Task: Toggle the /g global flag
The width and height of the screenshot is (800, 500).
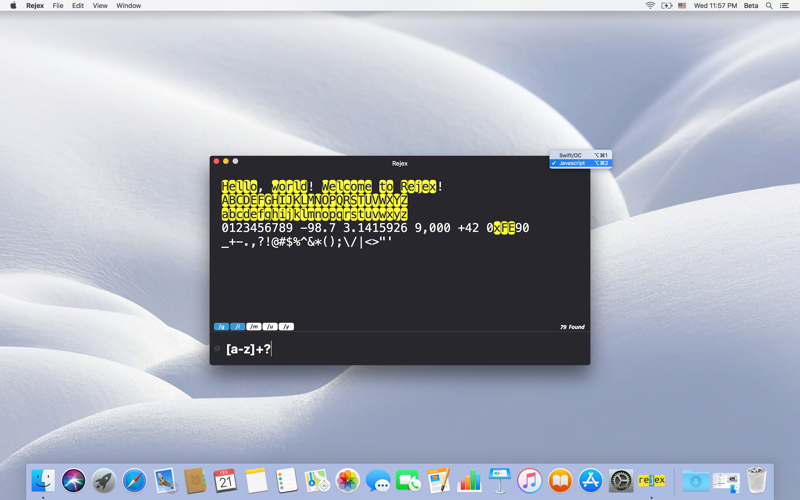Action: tap(221, 327)
